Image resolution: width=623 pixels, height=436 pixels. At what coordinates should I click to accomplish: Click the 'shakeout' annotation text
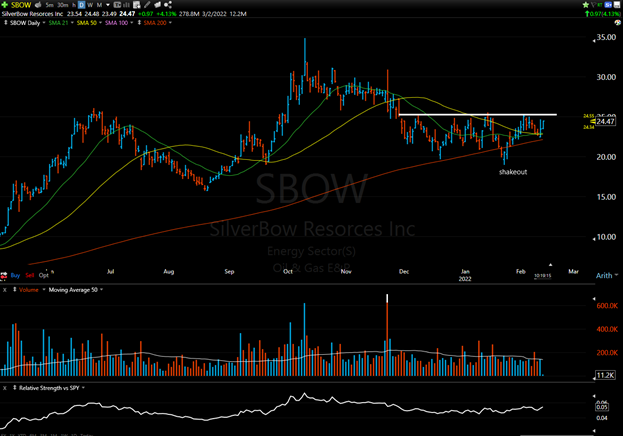pyautogui.click(x=513, y=172)
